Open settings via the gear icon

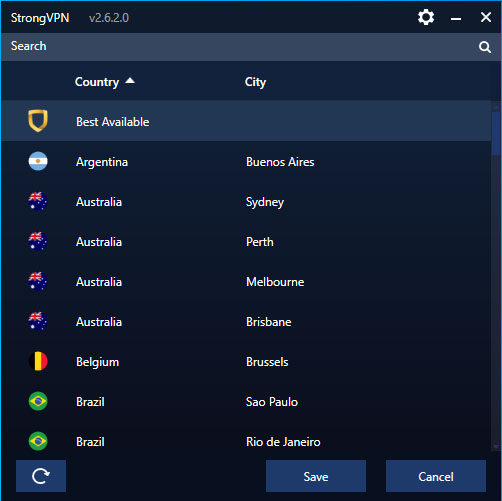pyautogui.click(x=426, y=17)
